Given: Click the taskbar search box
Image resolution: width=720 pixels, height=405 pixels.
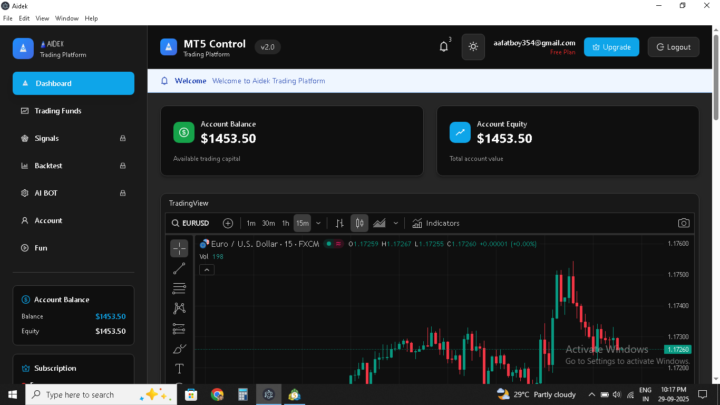Looking at the screenshot, I should point(101,394).
